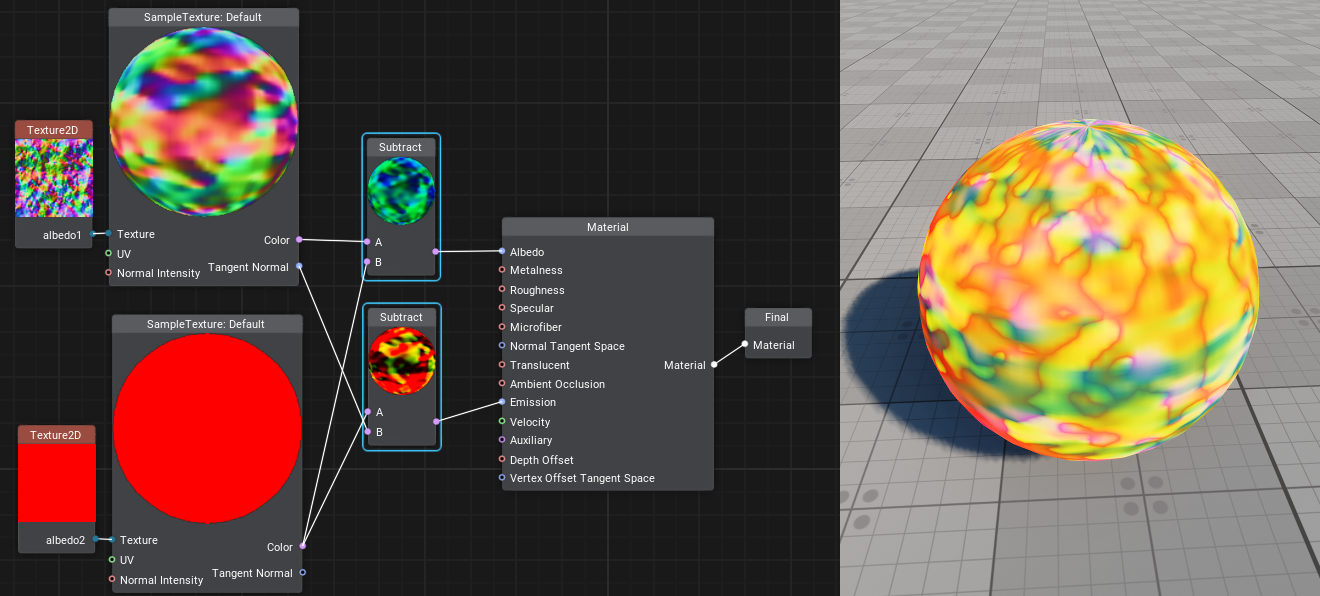Screen dimensions: 1320x596
Task: Click the Roughness input port
Action: (502, 290)
